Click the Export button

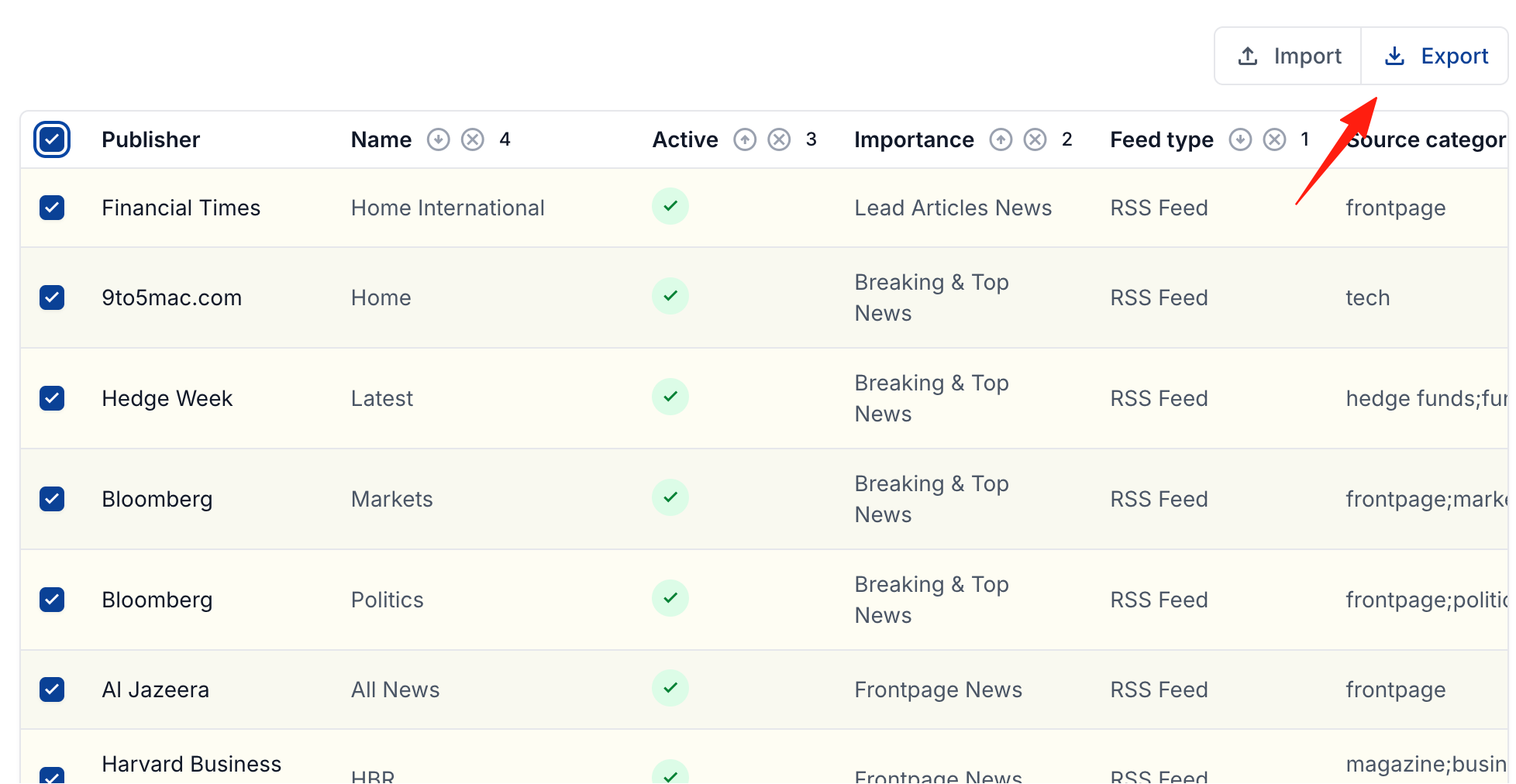pyautogui.click(x=1435, y=56)
